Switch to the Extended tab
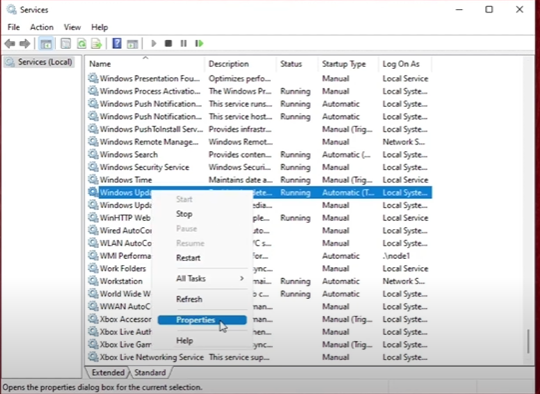 108,372
